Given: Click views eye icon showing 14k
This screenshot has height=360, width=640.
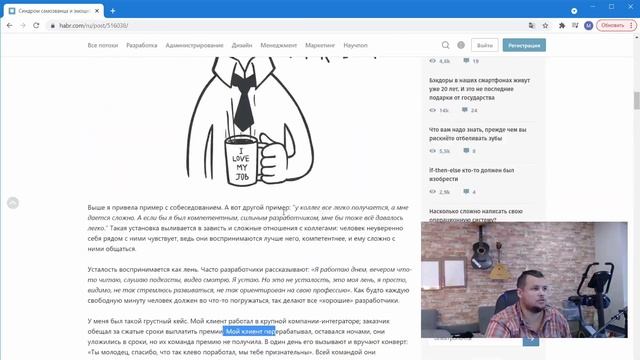Looking at the screenshot, I should pyautogui.click(x=433, y=110).
